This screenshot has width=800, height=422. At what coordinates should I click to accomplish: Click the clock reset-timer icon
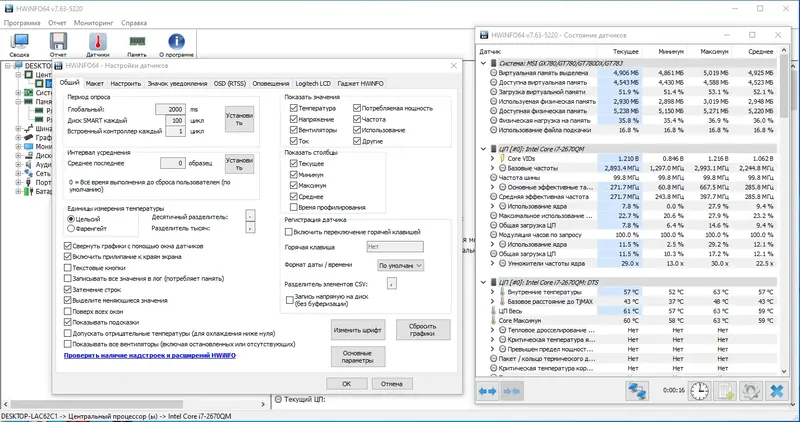[x=699, y=391]
